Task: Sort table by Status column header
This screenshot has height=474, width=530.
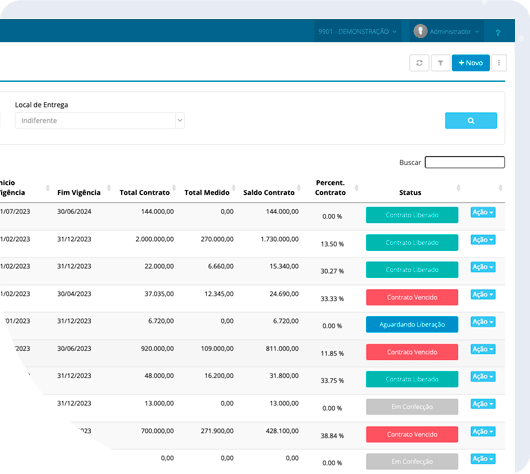Action: pos(410,192)
